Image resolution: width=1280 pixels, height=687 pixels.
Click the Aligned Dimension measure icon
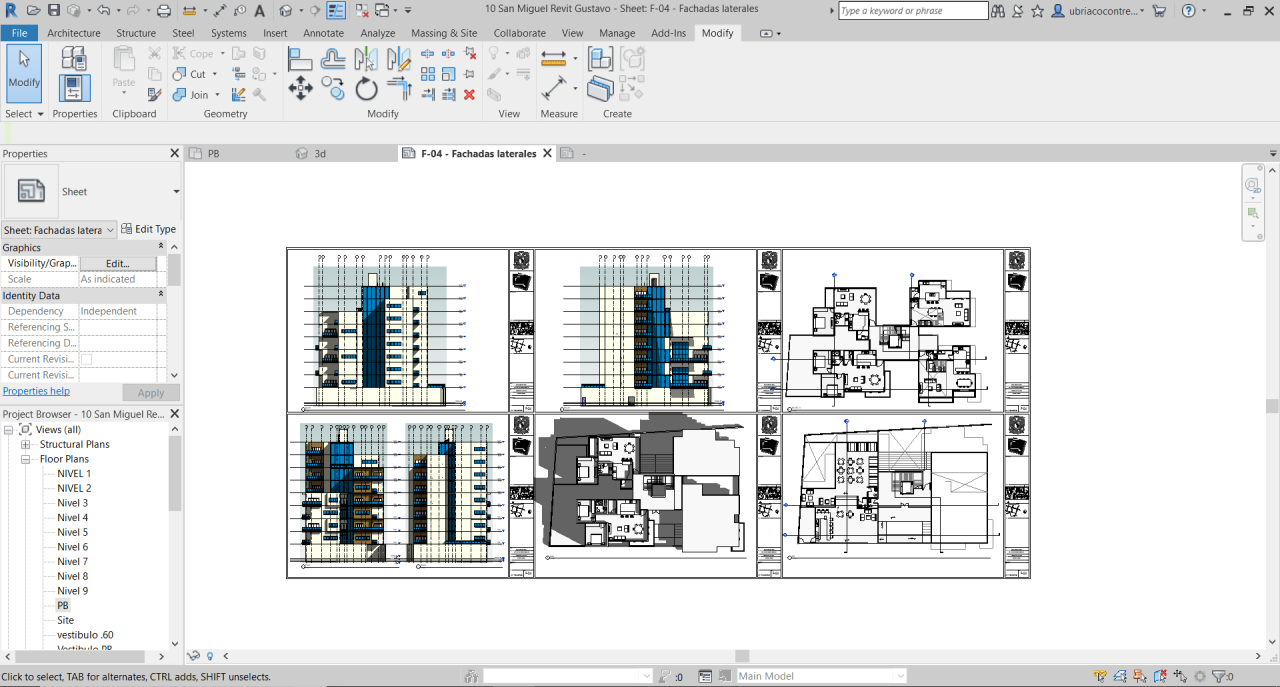click(x=553, y=89)
